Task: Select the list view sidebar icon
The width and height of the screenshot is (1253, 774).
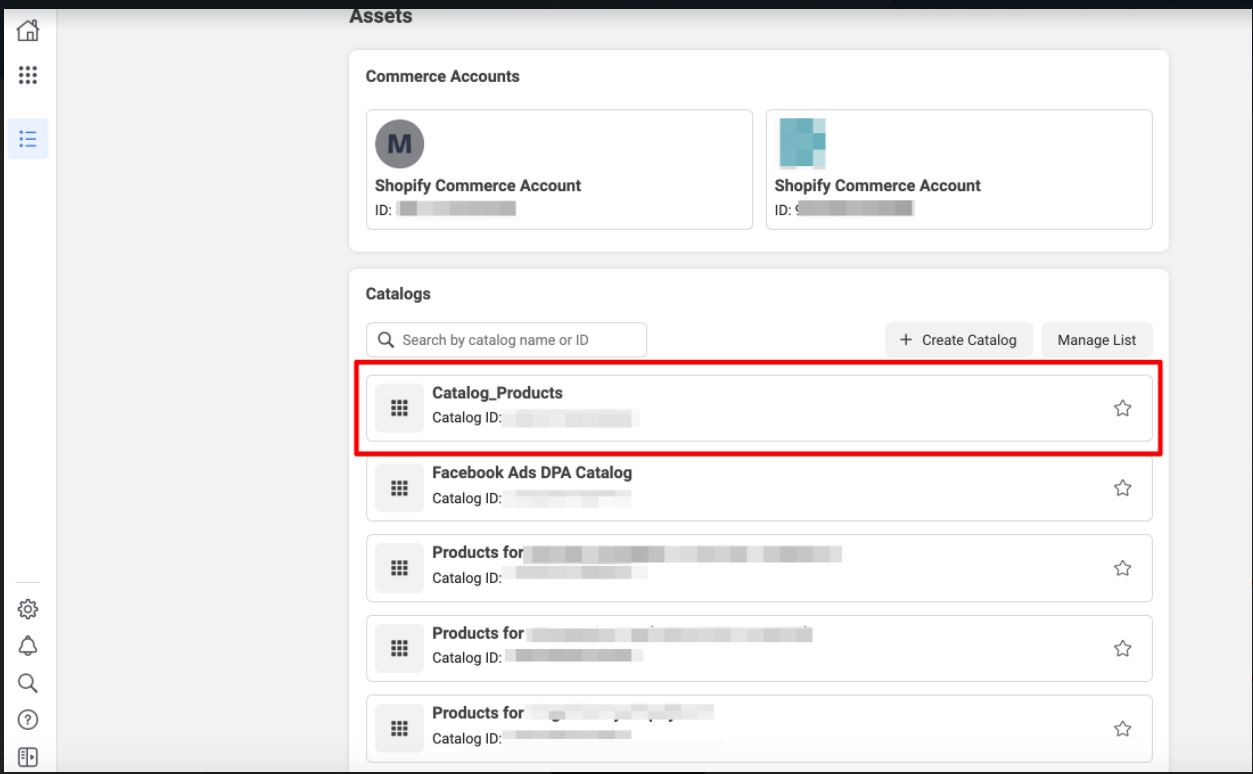Action: click(x=28, y=138)
